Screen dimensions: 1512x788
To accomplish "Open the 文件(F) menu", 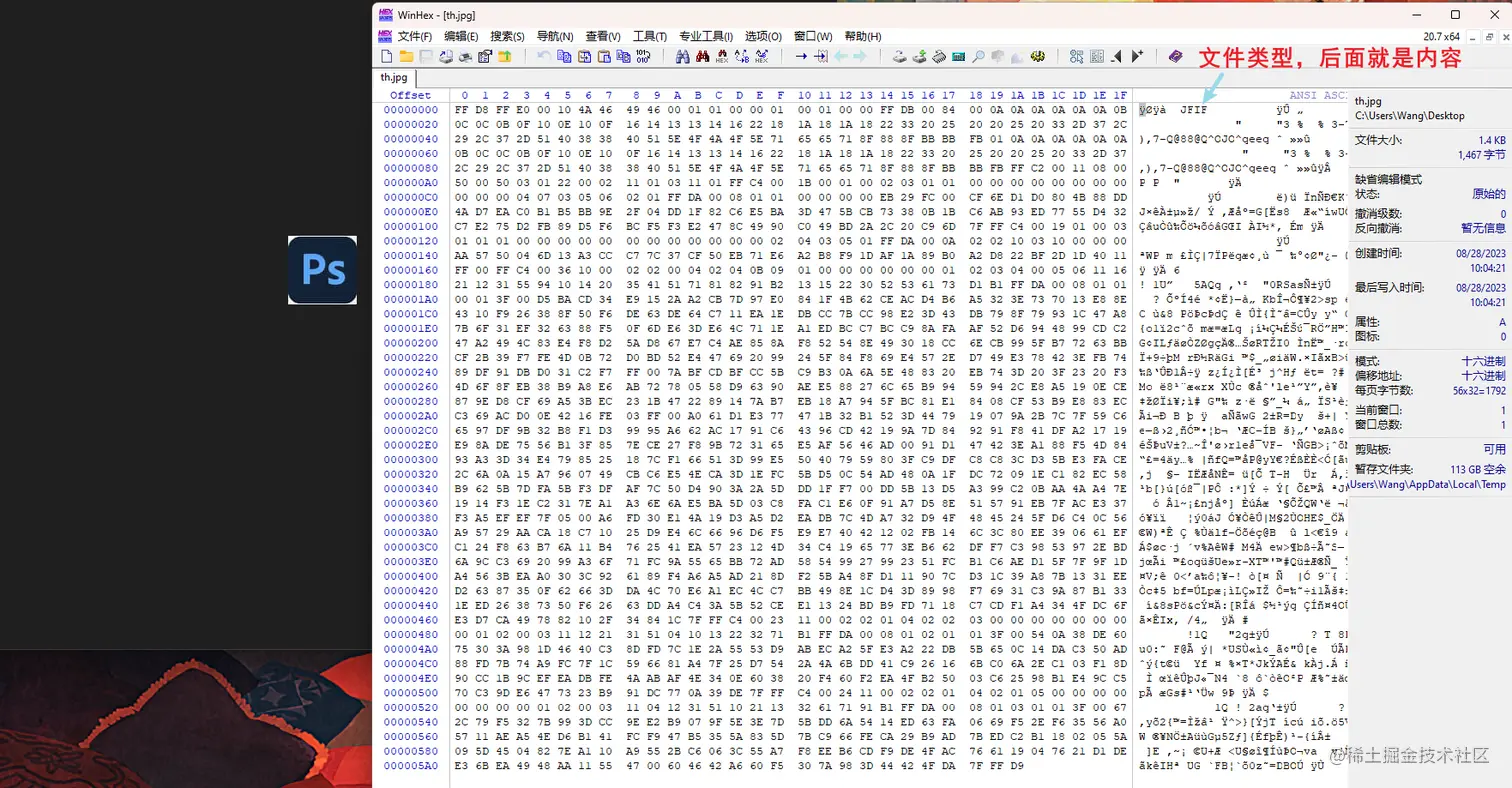I will point(415,36).
